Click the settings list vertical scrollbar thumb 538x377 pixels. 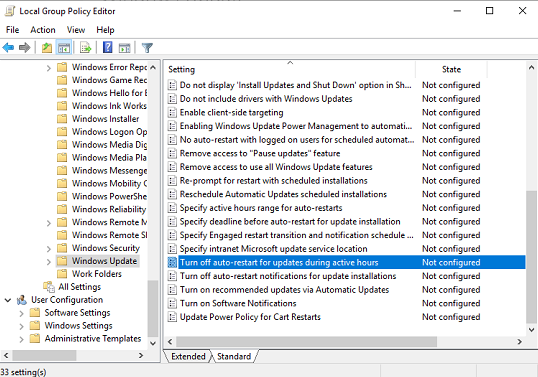(x=531, y=257)
